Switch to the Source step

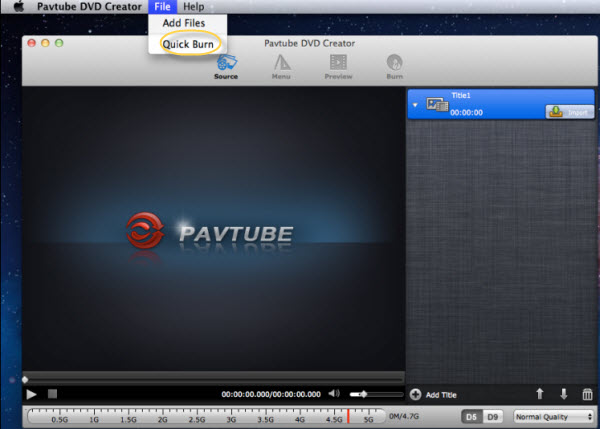[226, 67]
